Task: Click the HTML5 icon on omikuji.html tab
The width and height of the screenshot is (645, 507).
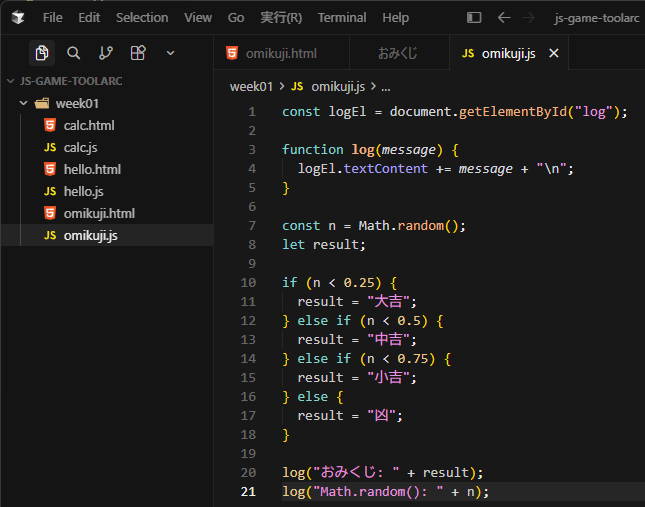Action: [232, 53]
